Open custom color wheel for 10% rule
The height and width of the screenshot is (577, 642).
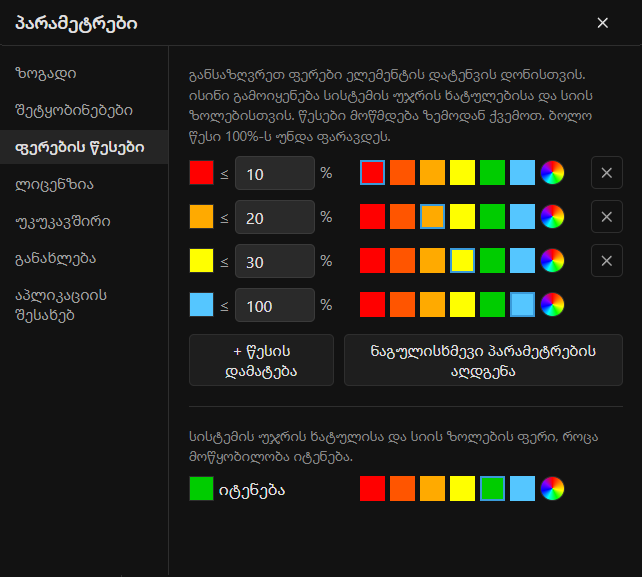(x=552, y=173)
